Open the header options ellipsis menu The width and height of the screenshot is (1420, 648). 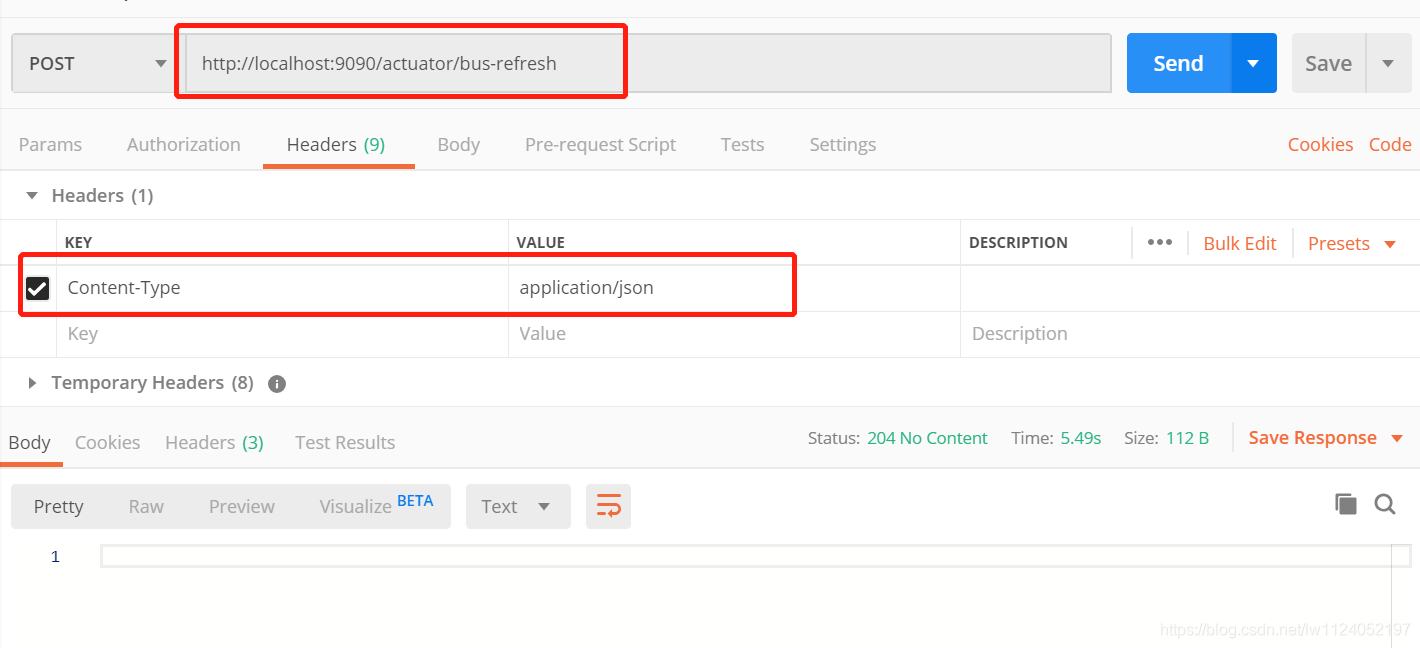(x=1159, y=242)
